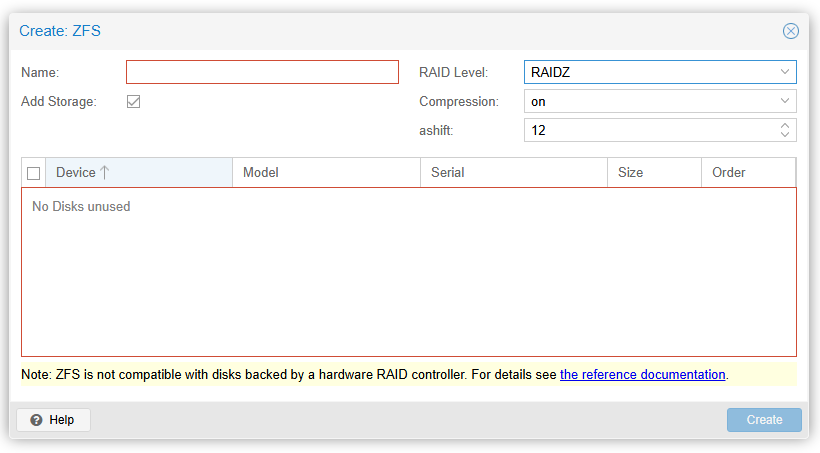Decrease ashift value with down arrow
This screenshot has height=453, width=820.
click(785, 135)
